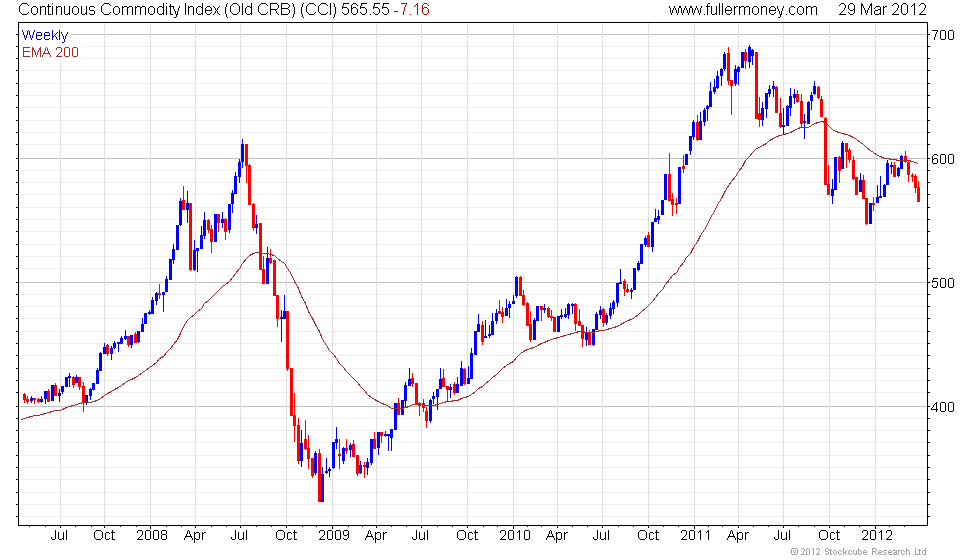Click the 500 y-axis label

coord(943,282)
